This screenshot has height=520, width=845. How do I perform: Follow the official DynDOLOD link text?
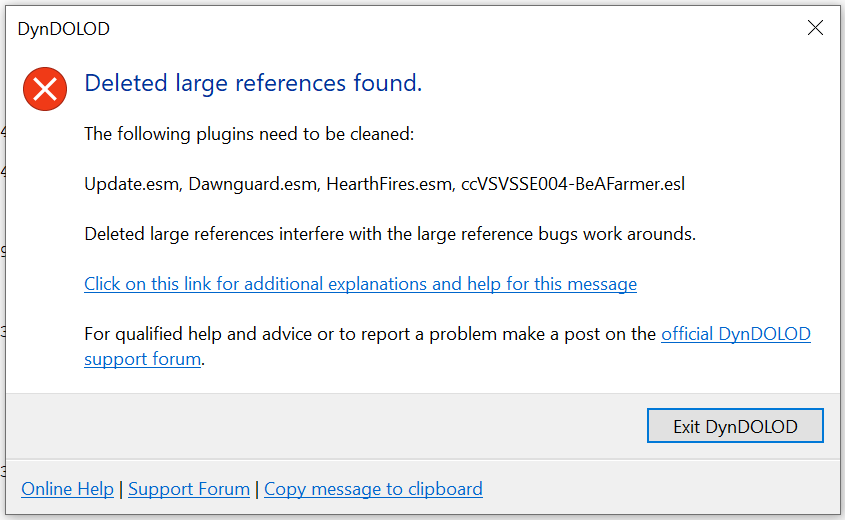tap(735, 334)
